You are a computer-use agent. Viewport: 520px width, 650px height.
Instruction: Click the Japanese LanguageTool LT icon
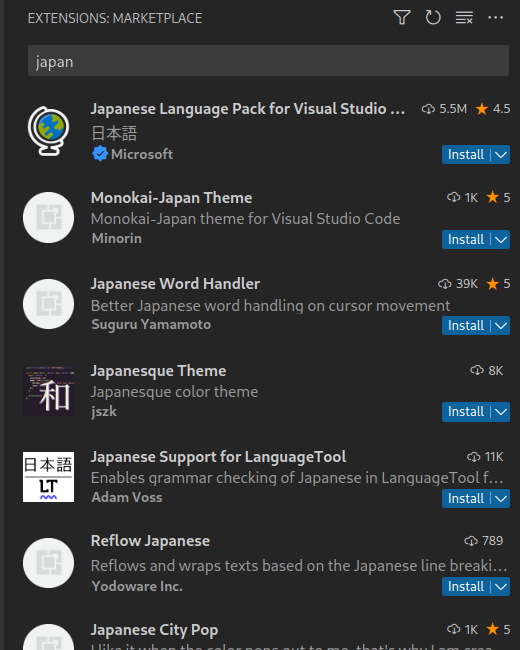tap(49, 477)
